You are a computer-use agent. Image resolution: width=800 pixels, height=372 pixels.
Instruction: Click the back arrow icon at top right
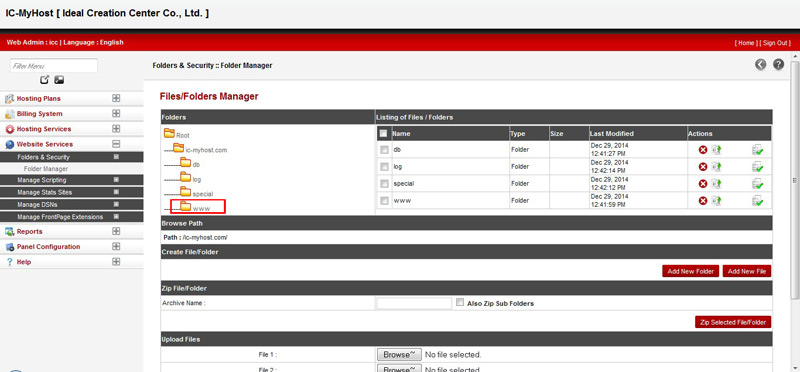click(x=761, y=64)
